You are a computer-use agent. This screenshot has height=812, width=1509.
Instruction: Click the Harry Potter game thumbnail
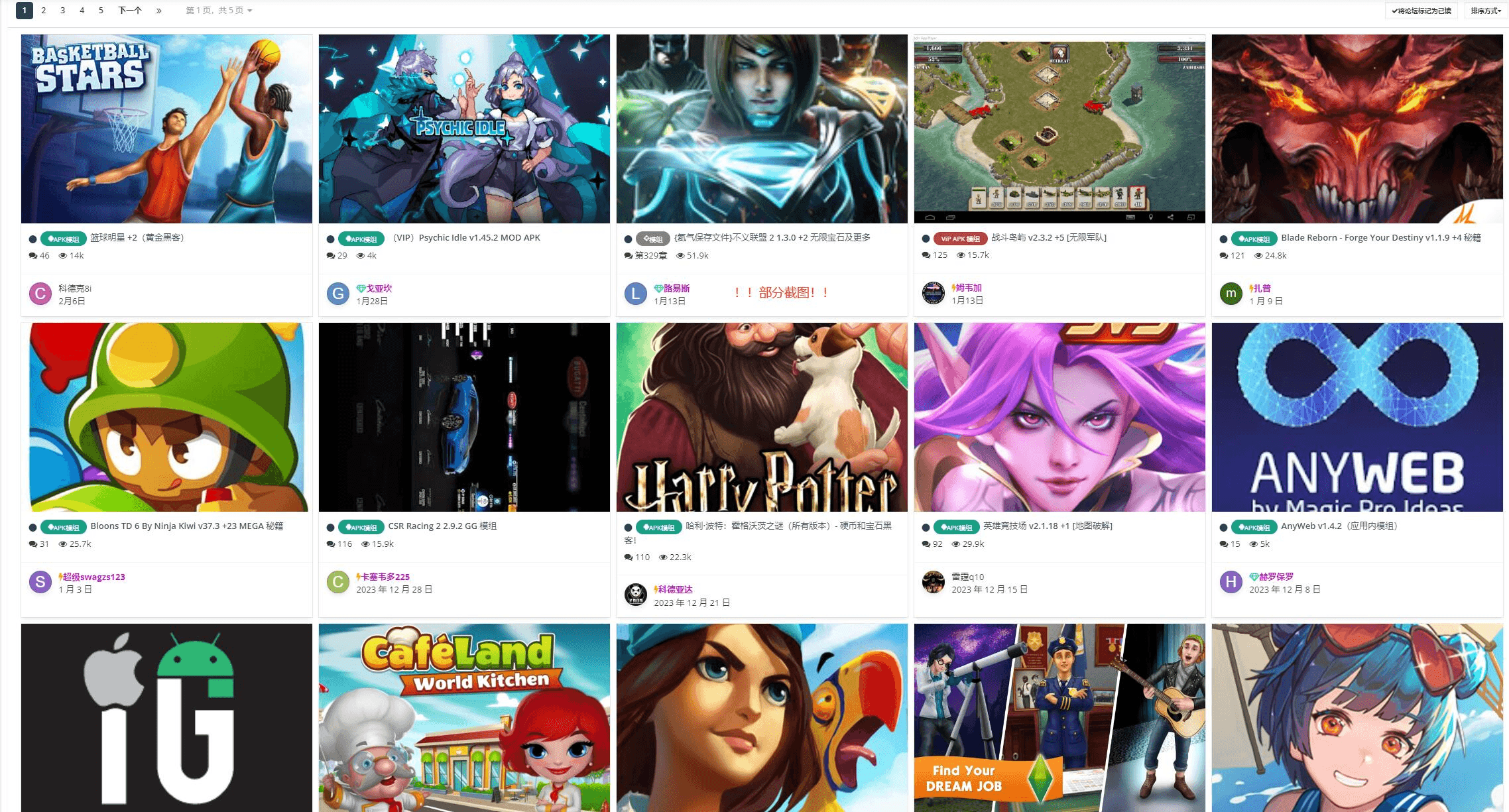[762, 417]
